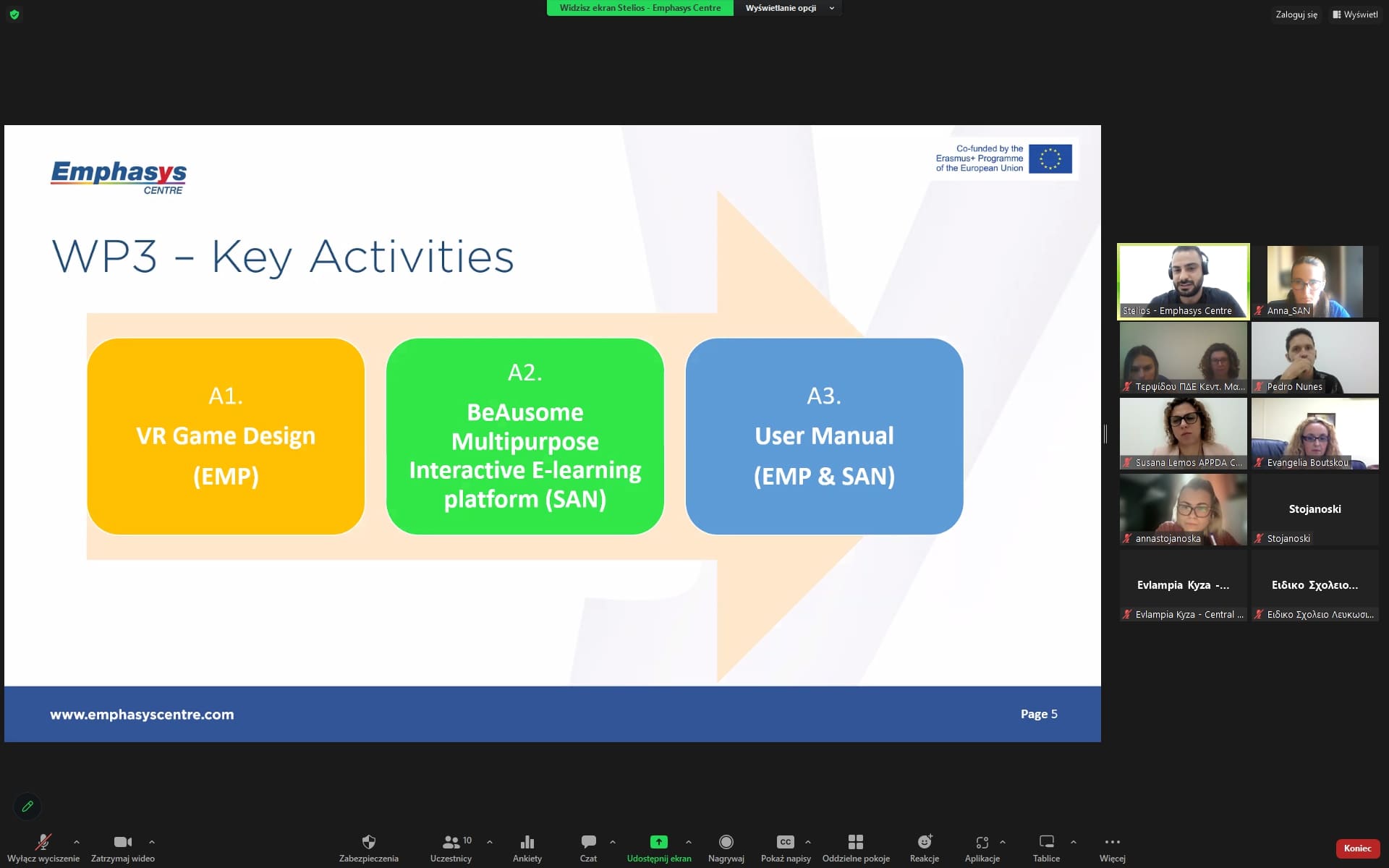This screenshot has width=1389, height=868.
Task: Click green Udostępnij ekran share icon
Action: coord(659,842)
